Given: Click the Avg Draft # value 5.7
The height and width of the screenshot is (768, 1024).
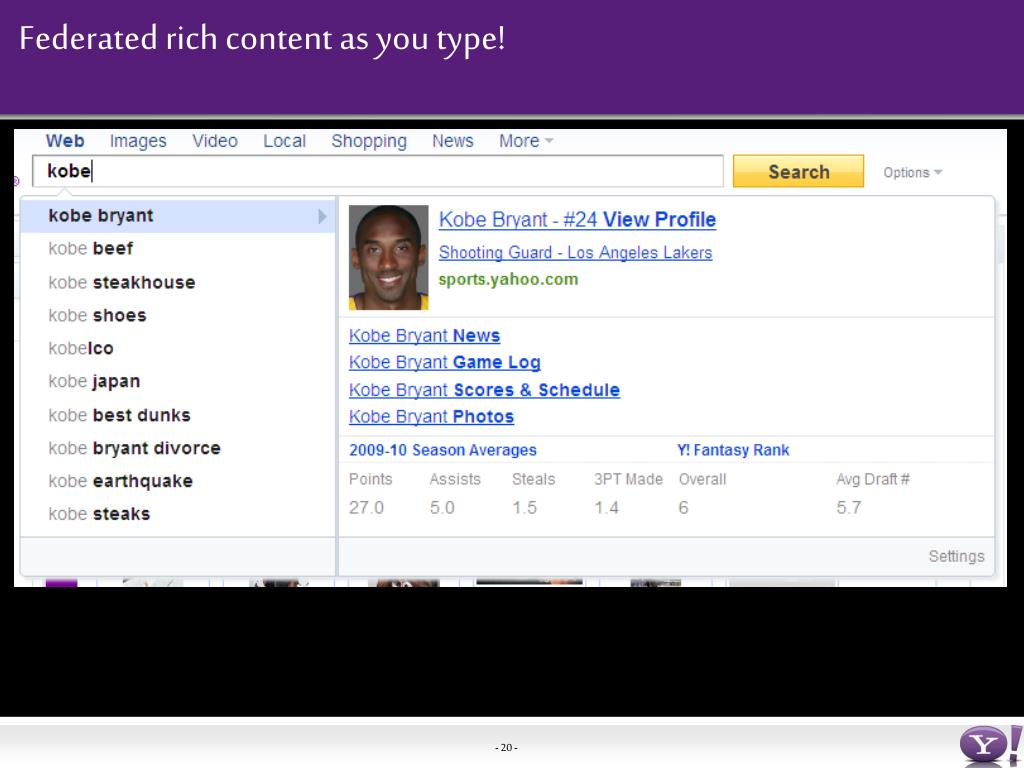Looking at the screenshot, I should pos(849,507).
